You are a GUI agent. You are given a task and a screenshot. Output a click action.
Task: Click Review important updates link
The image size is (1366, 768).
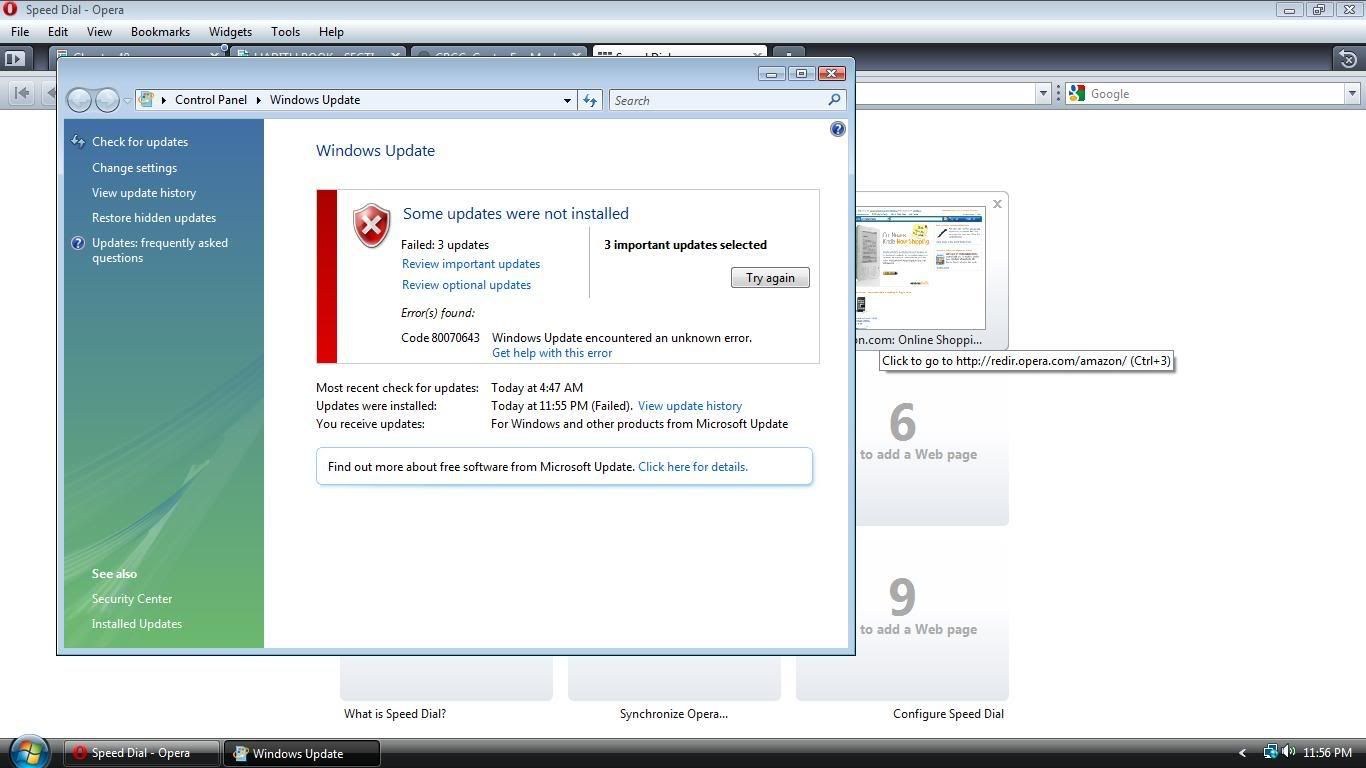click(471, 264)
